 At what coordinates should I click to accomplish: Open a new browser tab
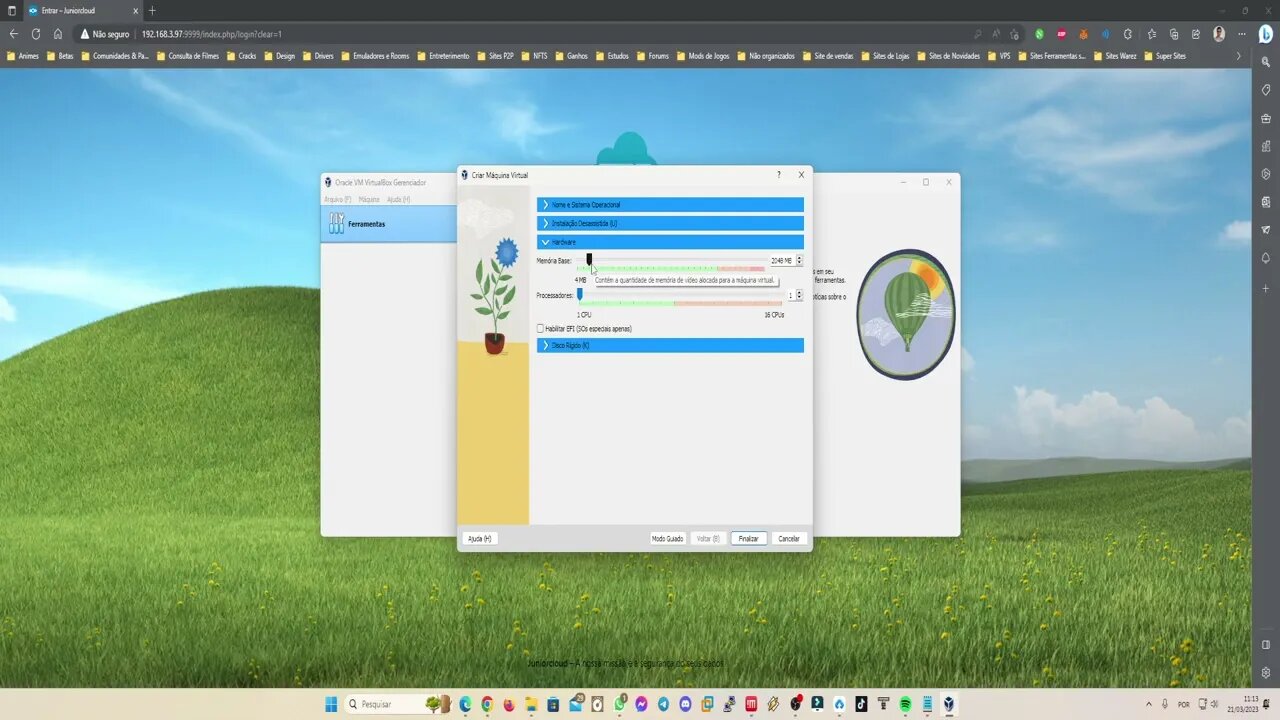pos(152,10)
